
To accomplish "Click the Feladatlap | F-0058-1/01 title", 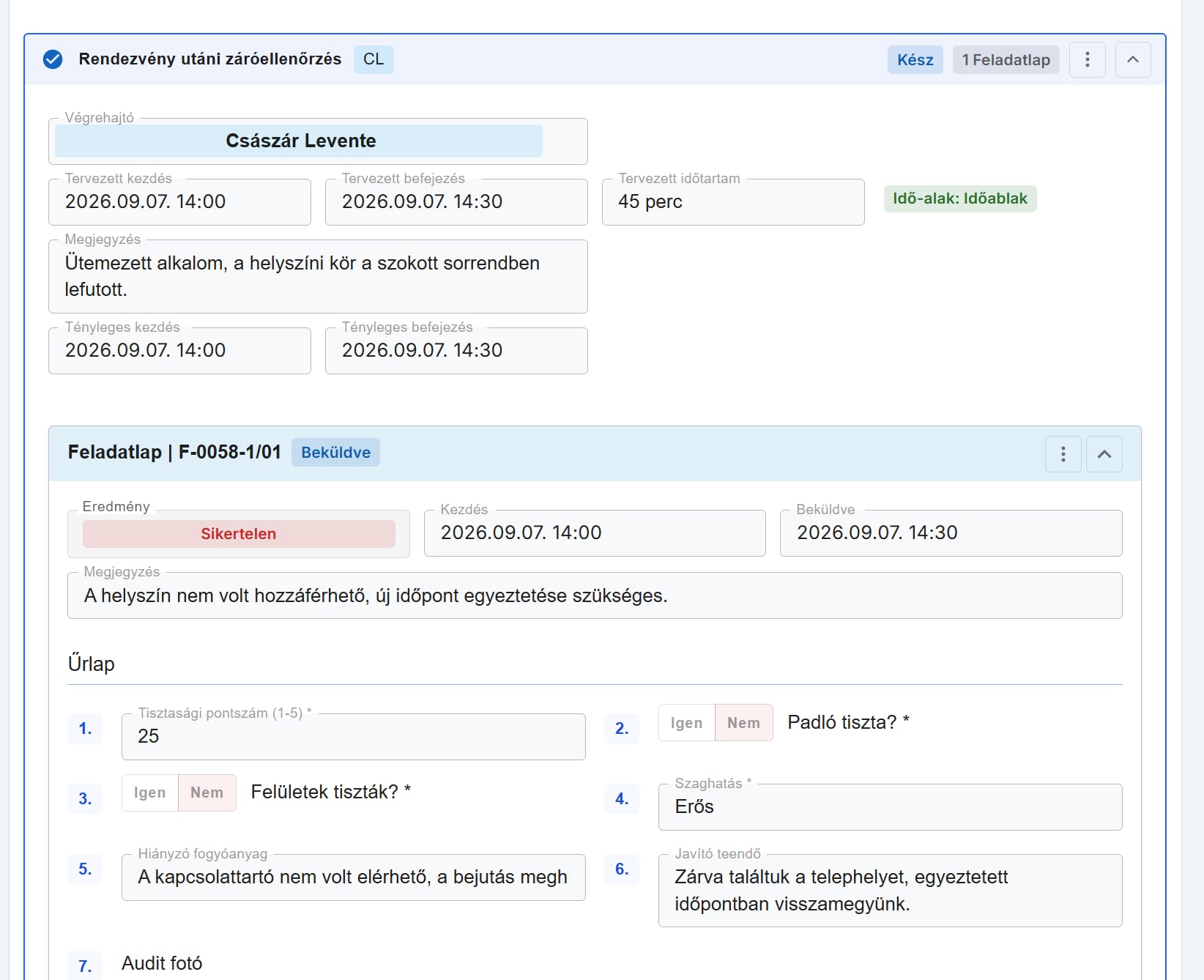I will pos(174,452).
